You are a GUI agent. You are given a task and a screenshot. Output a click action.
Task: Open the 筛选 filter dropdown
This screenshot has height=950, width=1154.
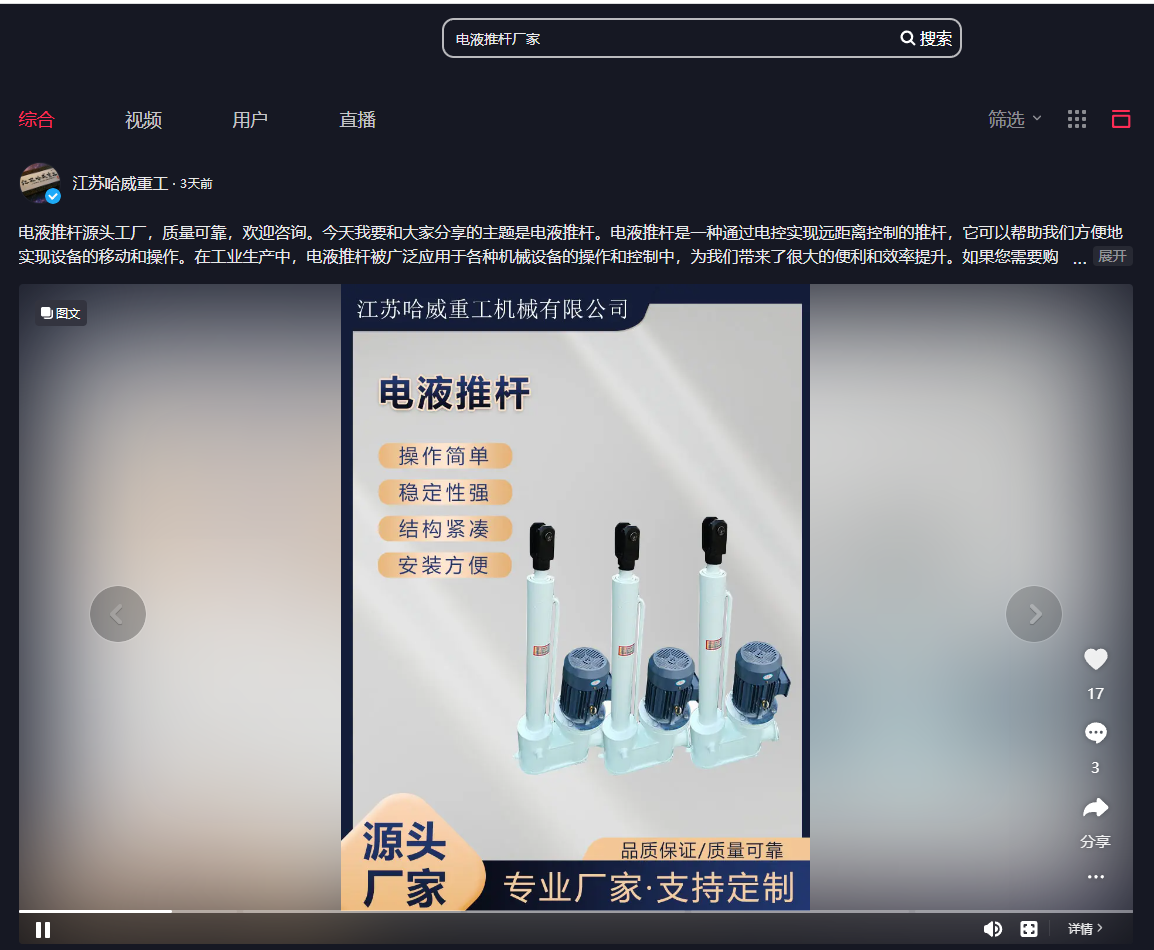(x=1014, y=119)
